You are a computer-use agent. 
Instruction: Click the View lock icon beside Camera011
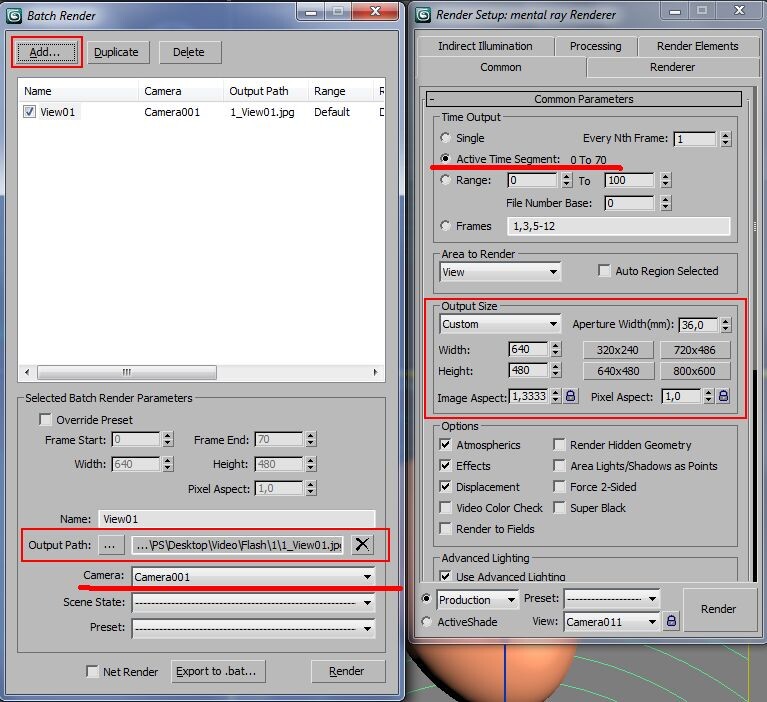[x=672, y=621]
